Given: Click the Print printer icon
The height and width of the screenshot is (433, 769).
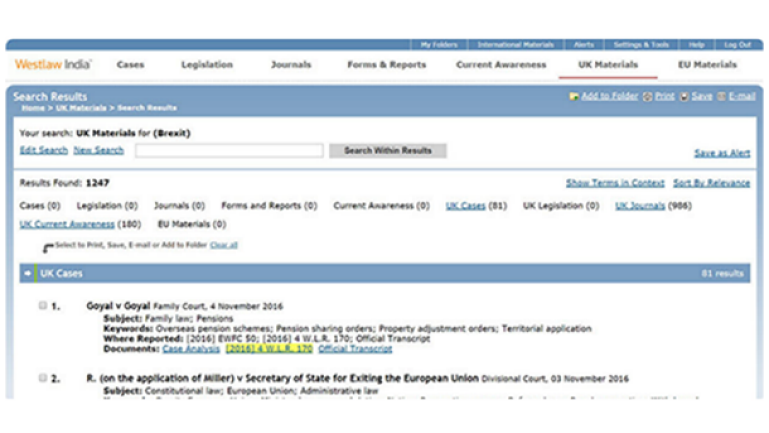Looking at the screenshot, I should pyautogui.click(x=647, y=97).
